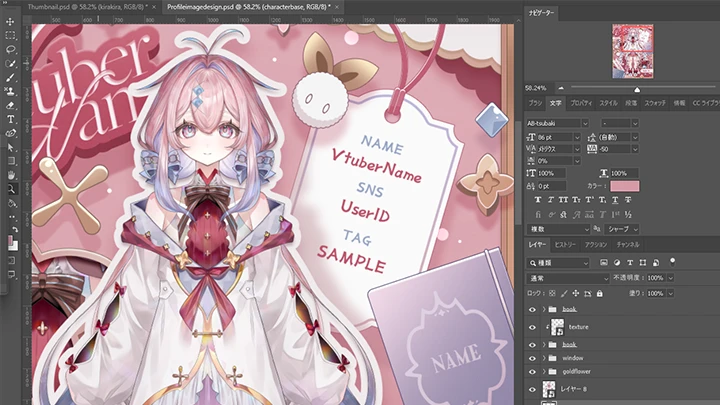
Task: Select the 3D rotate tool in toolbar
Action: point(10,134)
